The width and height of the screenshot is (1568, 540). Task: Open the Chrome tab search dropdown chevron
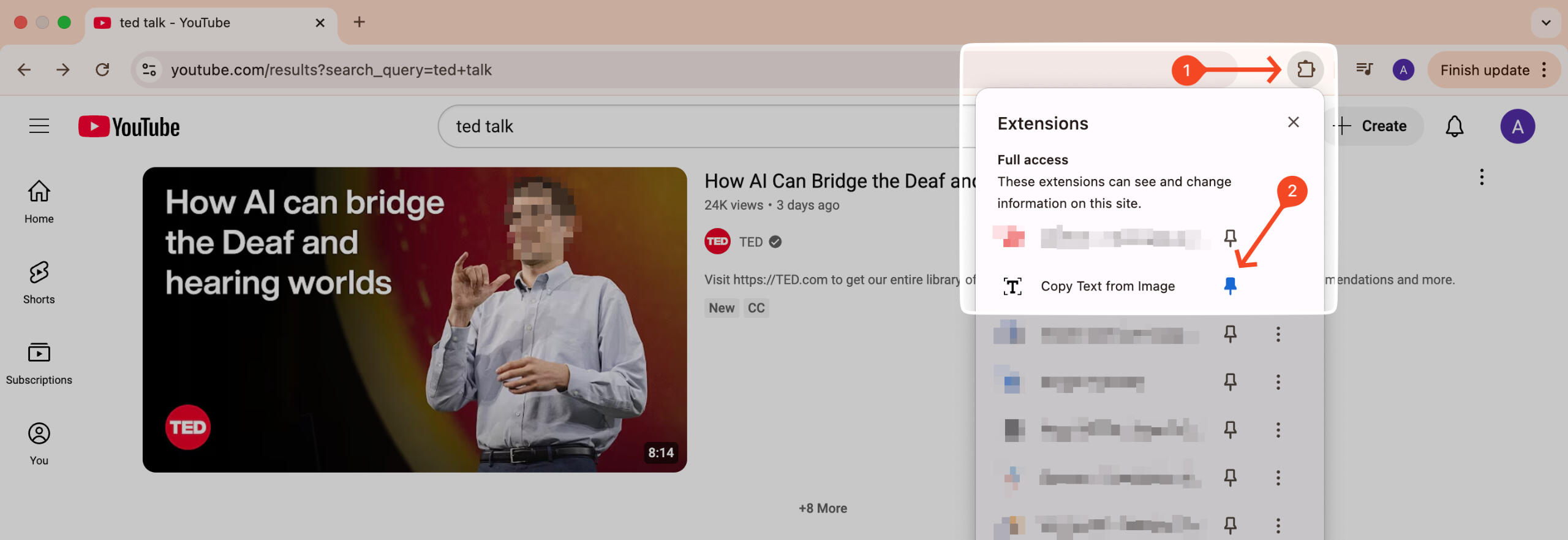(x=1545, y=23)
